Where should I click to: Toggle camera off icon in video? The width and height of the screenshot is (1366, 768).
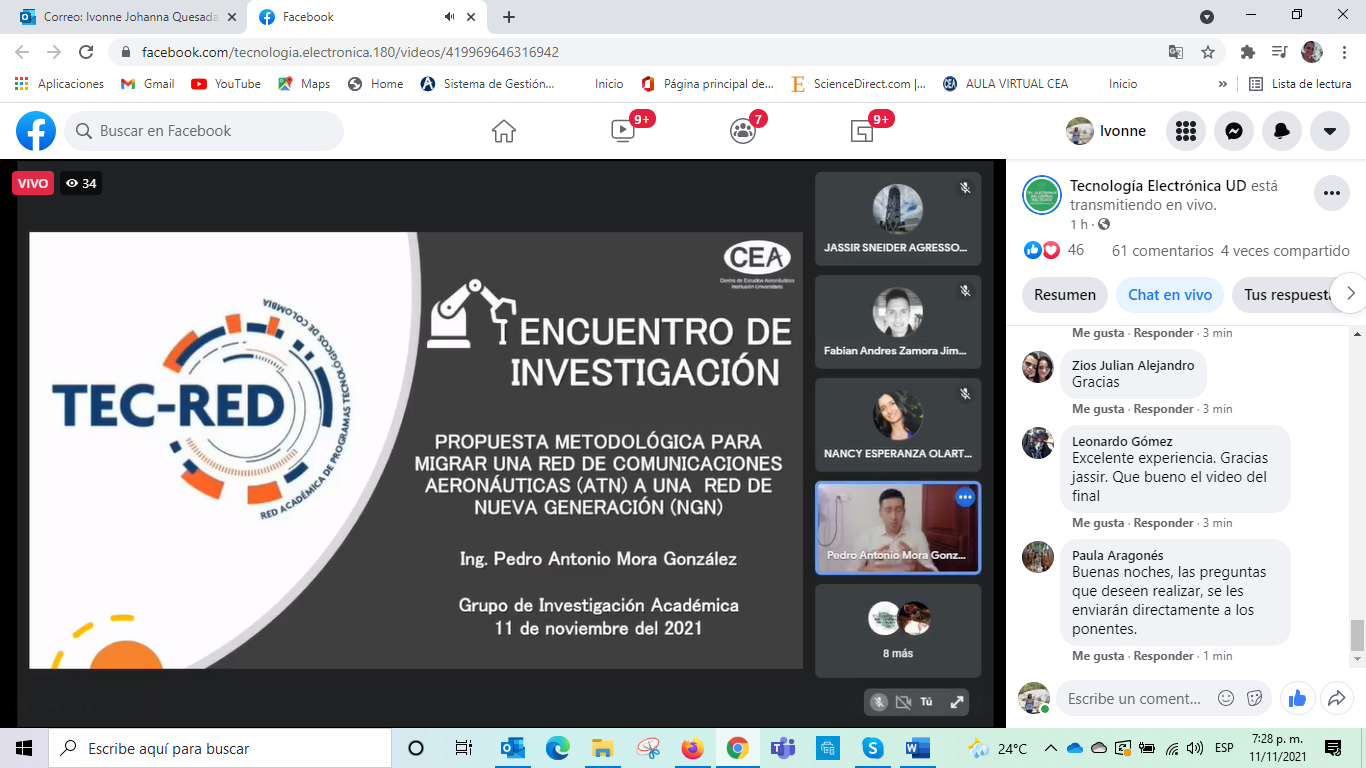903,702
